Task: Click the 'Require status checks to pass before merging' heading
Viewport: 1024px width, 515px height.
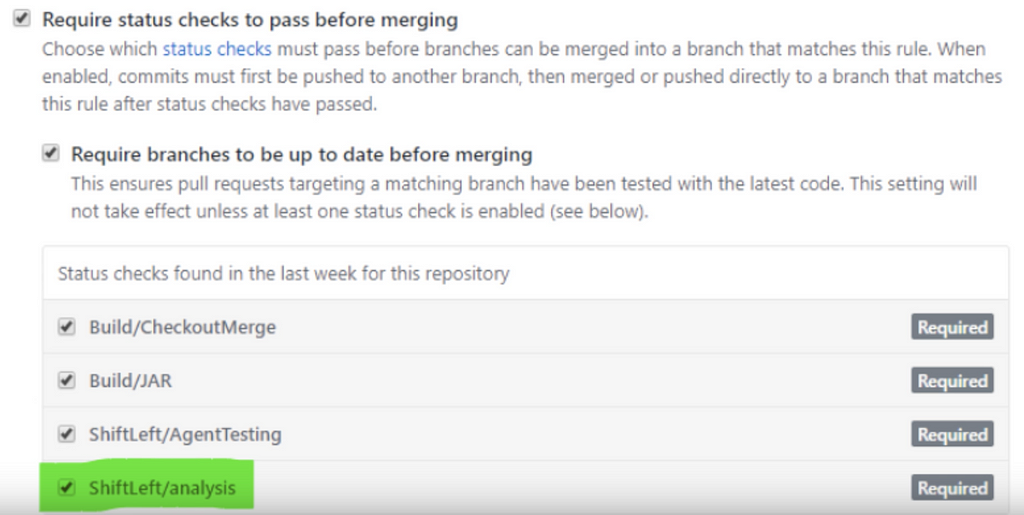Action: [250, 19]
